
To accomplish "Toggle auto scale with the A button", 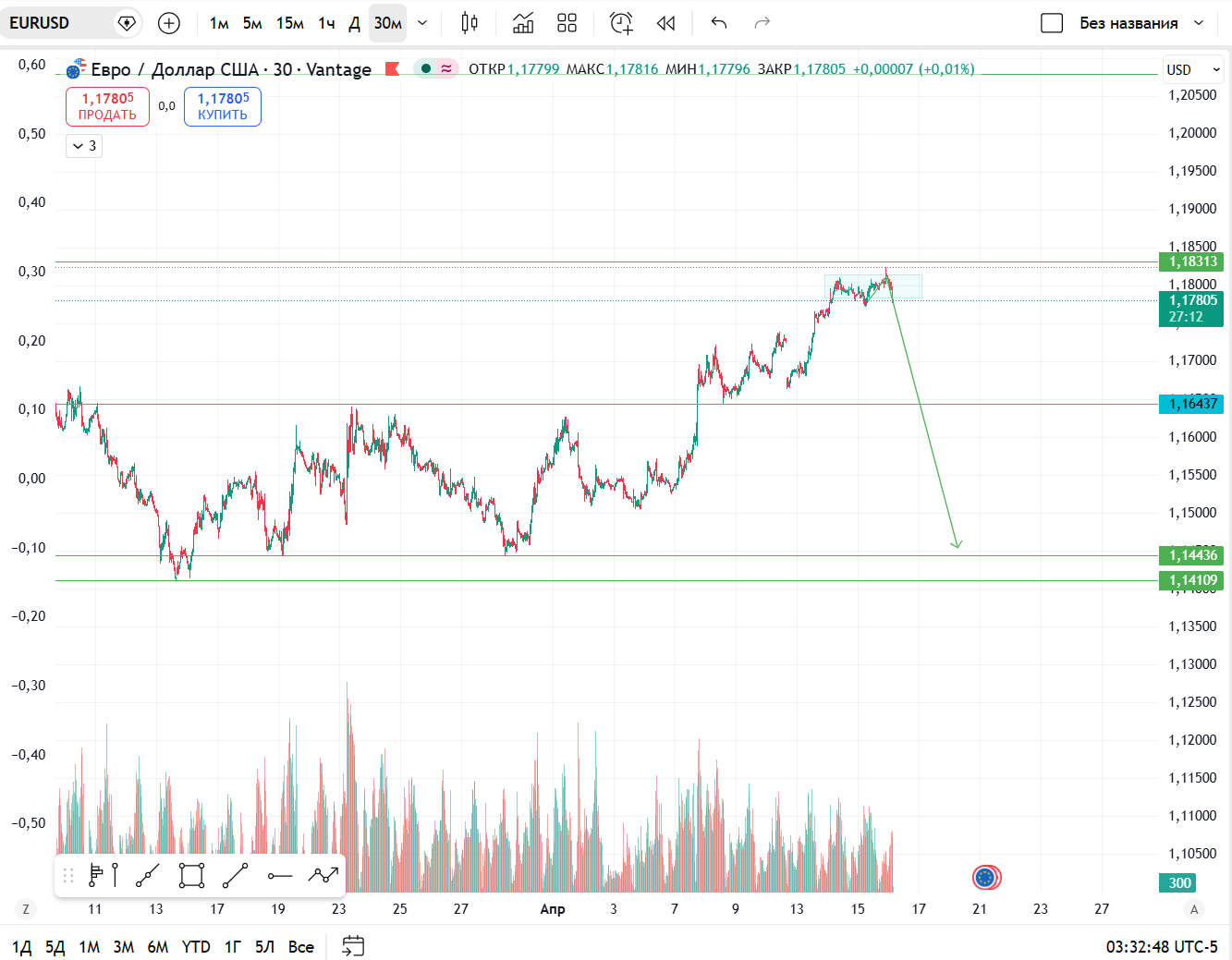I will coord(1194,909).
